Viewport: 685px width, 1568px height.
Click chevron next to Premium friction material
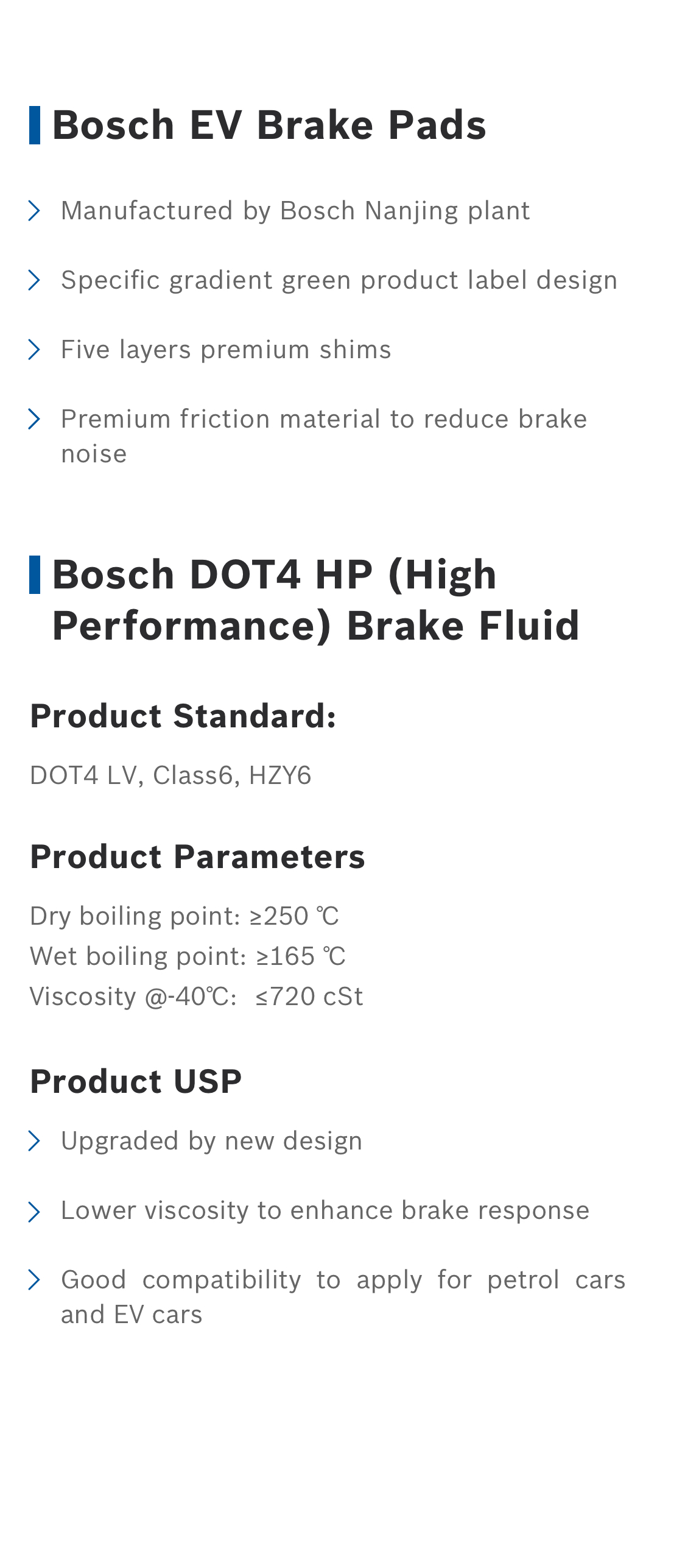[x=34, y=419]
